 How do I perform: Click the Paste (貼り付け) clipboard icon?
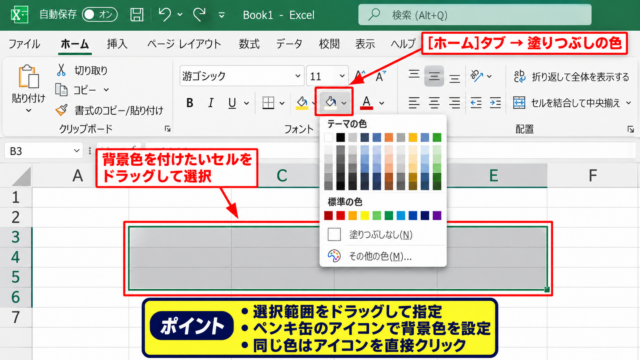pos(28,77)
